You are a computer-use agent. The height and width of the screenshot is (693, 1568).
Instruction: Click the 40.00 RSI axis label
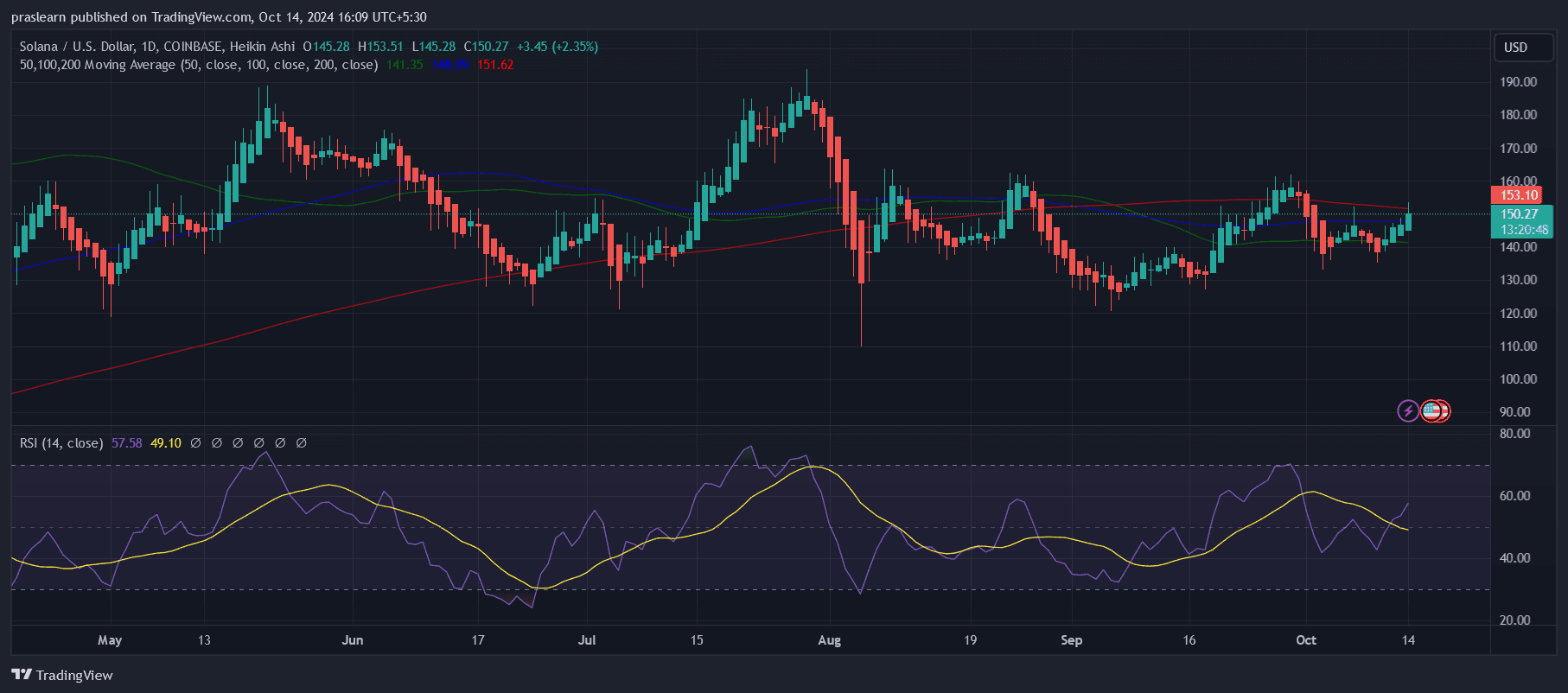coord(1515,558)
